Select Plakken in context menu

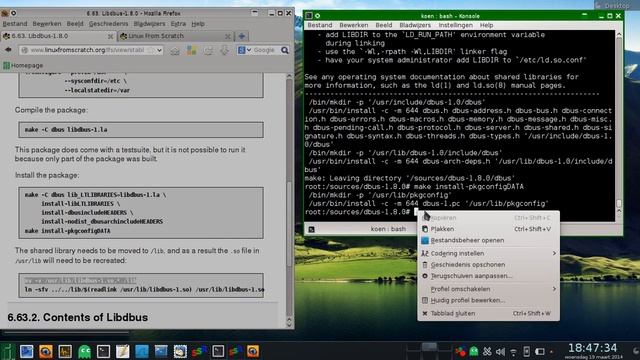pyautogui.click(x=488, y=229)
